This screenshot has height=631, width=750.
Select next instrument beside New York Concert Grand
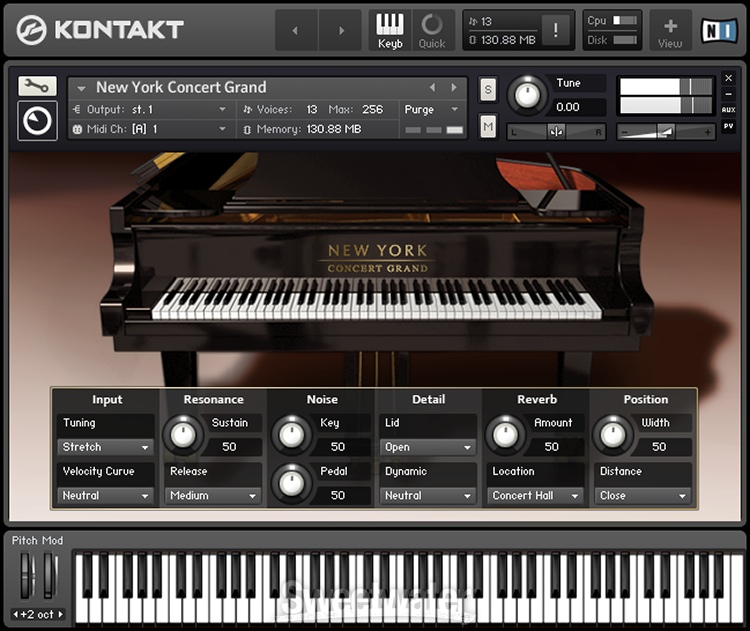point(453,88)
